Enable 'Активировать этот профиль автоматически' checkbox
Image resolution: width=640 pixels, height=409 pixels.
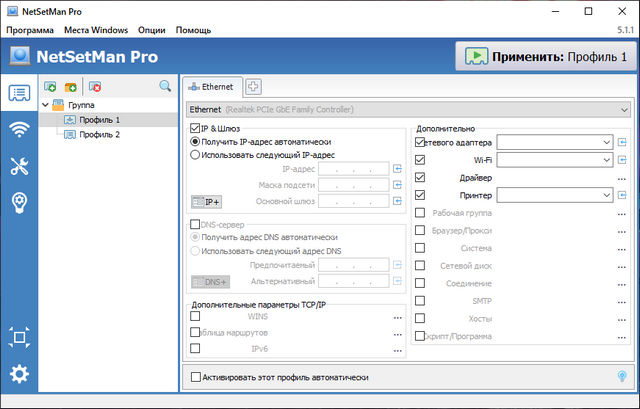(x=195, y=377)
